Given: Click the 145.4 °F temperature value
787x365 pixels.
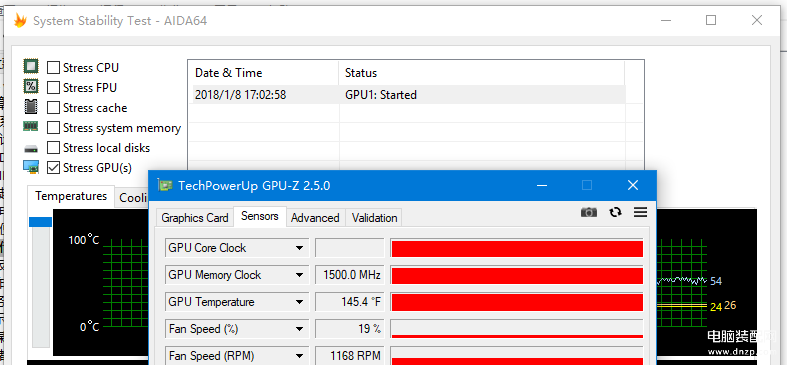Looking at the screenshot, I should pyautogui.click(x=349, y=302).
